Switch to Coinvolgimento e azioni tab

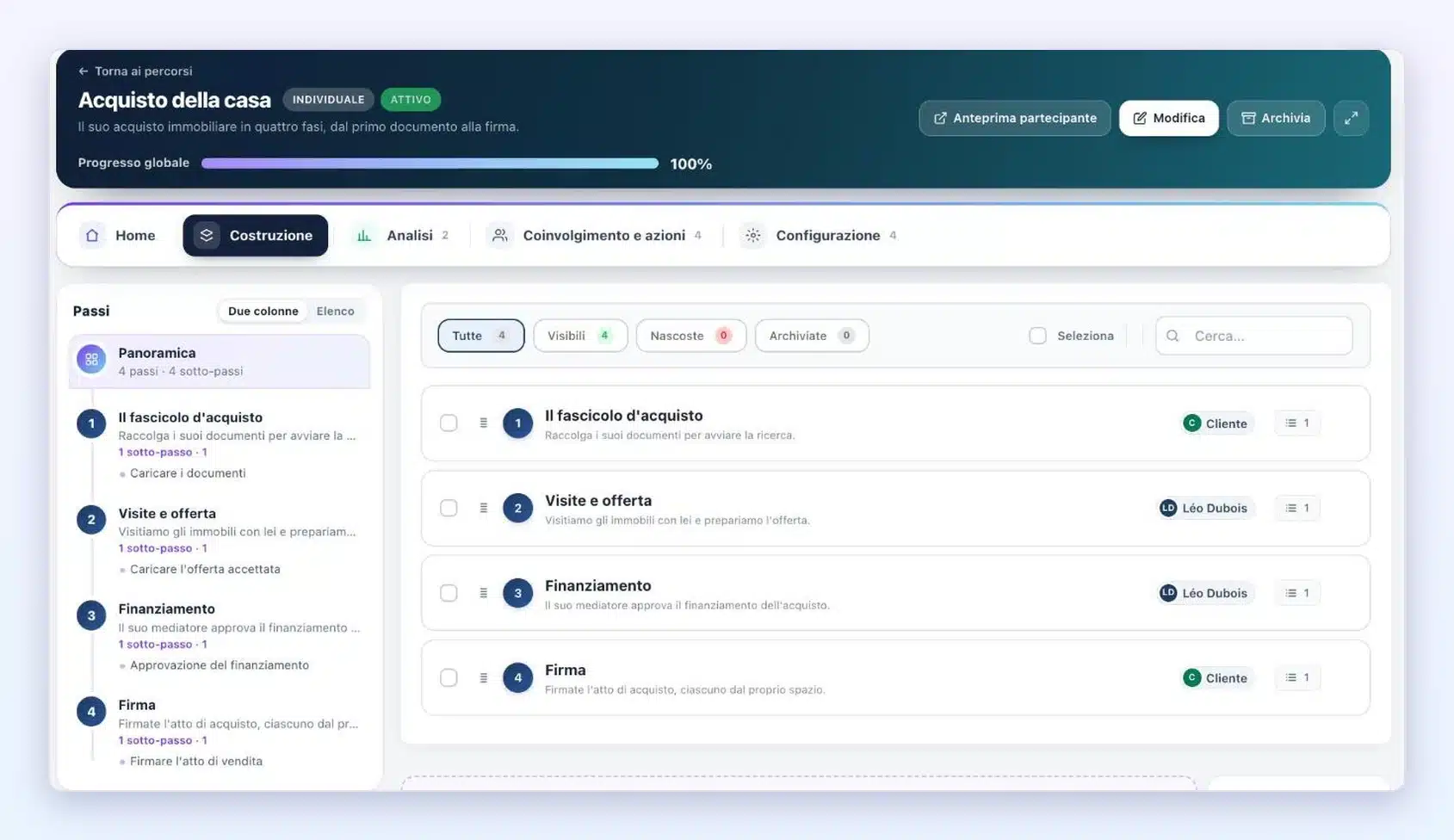(x=594, y=236)
